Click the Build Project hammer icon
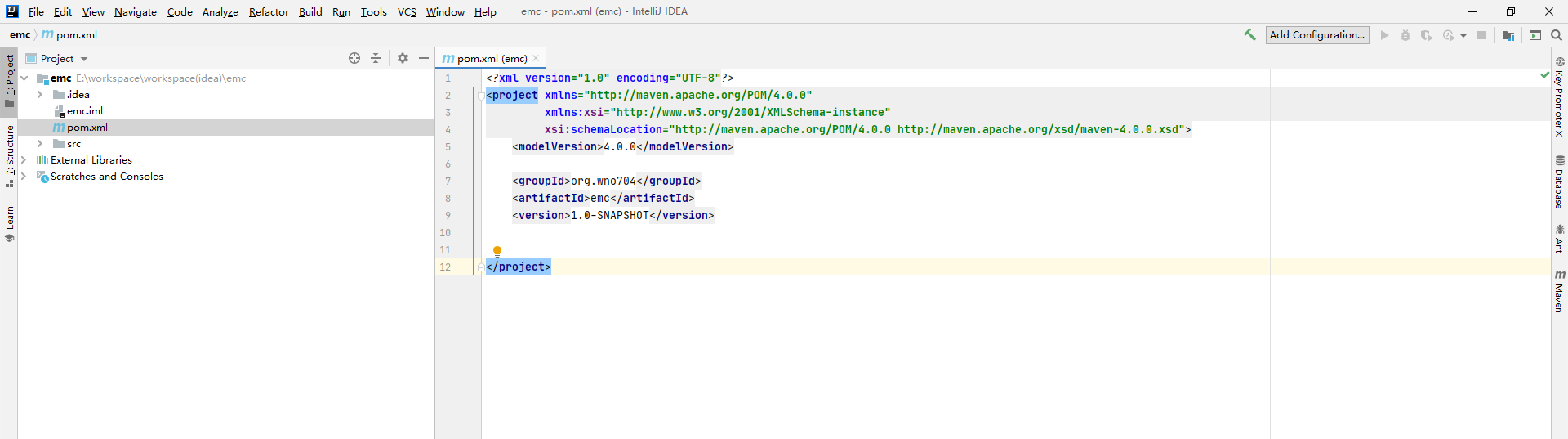This screenshot has width=1568, height=439. [x=1249, y=35]
